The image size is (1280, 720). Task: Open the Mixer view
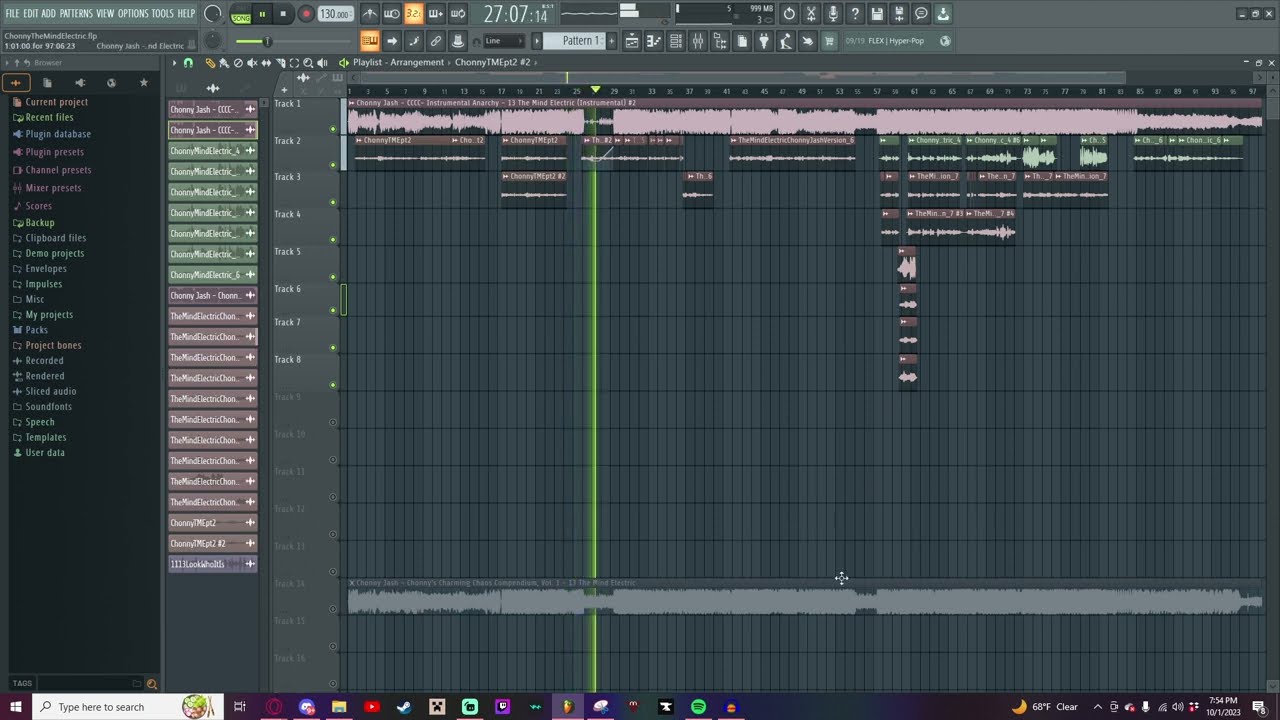(x=698, y=41)
